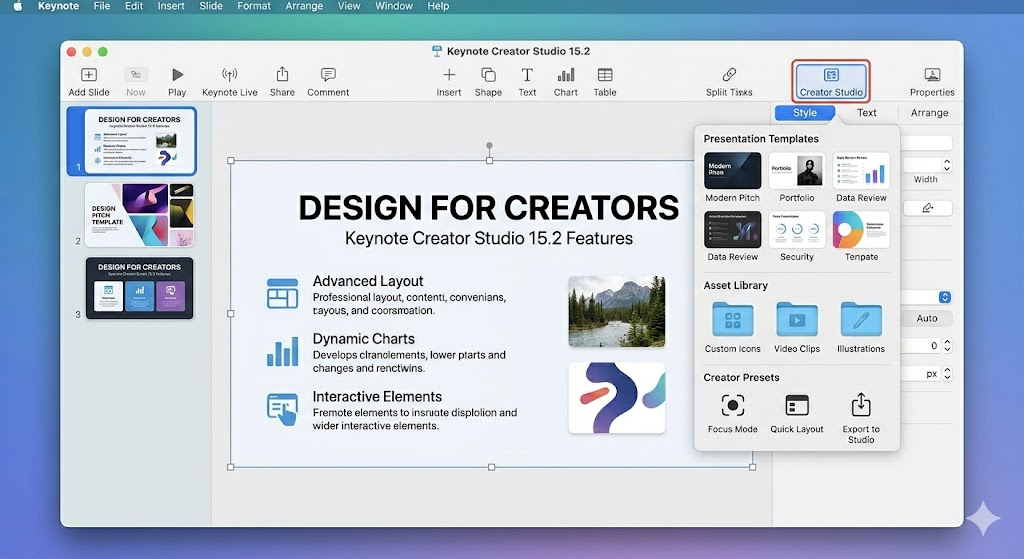The height and width of the screenshot is (559, 1024).
Task: Click the Interactive Elements heading text
Action: pos(377,396)
